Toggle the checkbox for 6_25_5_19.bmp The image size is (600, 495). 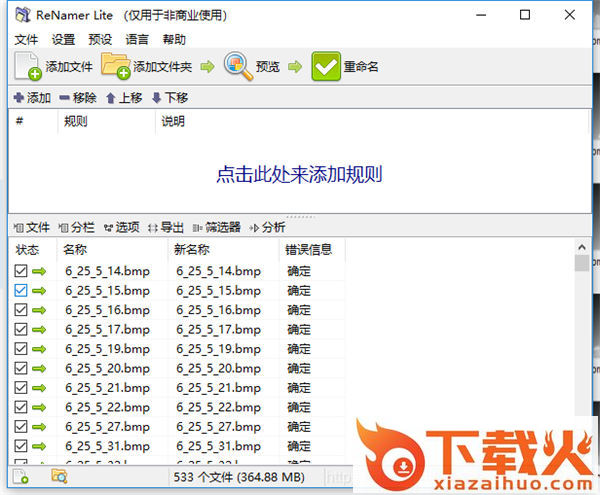coord(21,349)
